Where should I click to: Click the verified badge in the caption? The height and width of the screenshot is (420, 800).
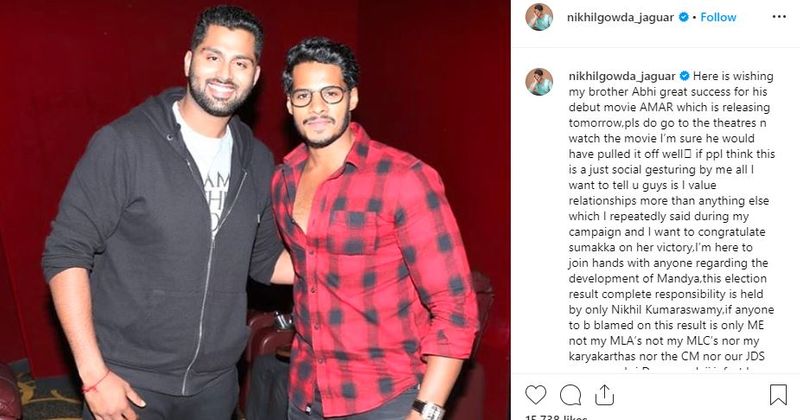coord(685,76)
